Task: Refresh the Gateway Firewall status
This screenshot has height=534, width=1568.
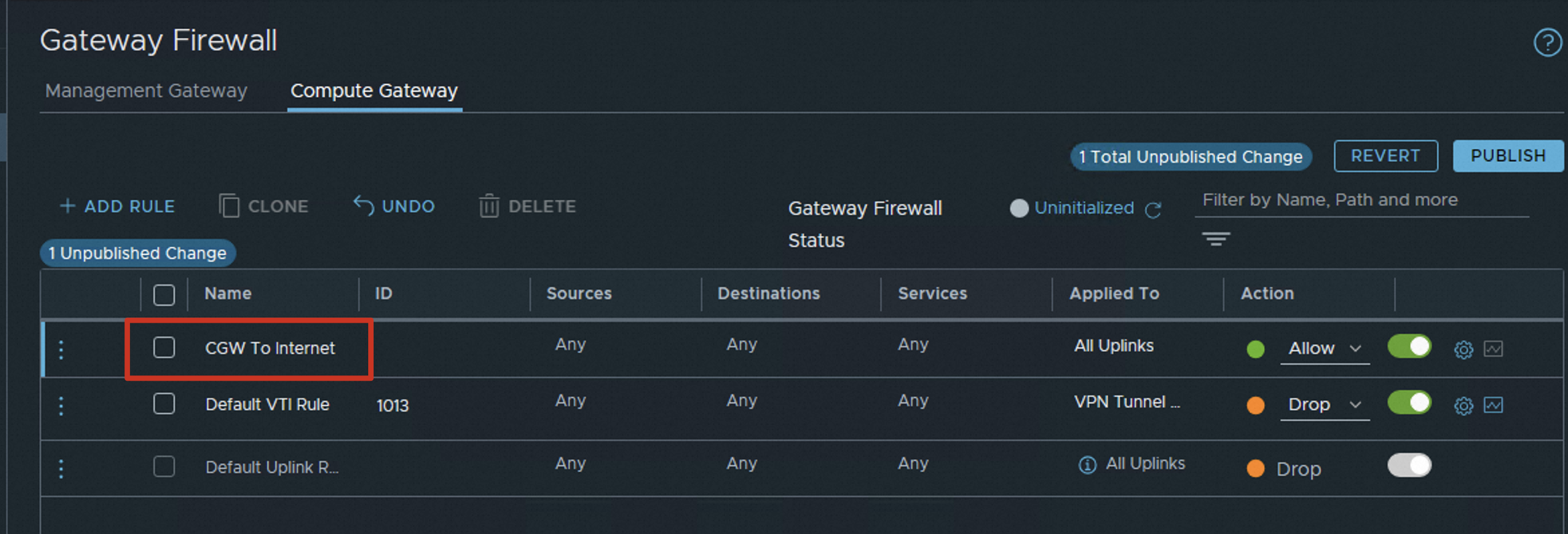Action: tap(1153, 210)
